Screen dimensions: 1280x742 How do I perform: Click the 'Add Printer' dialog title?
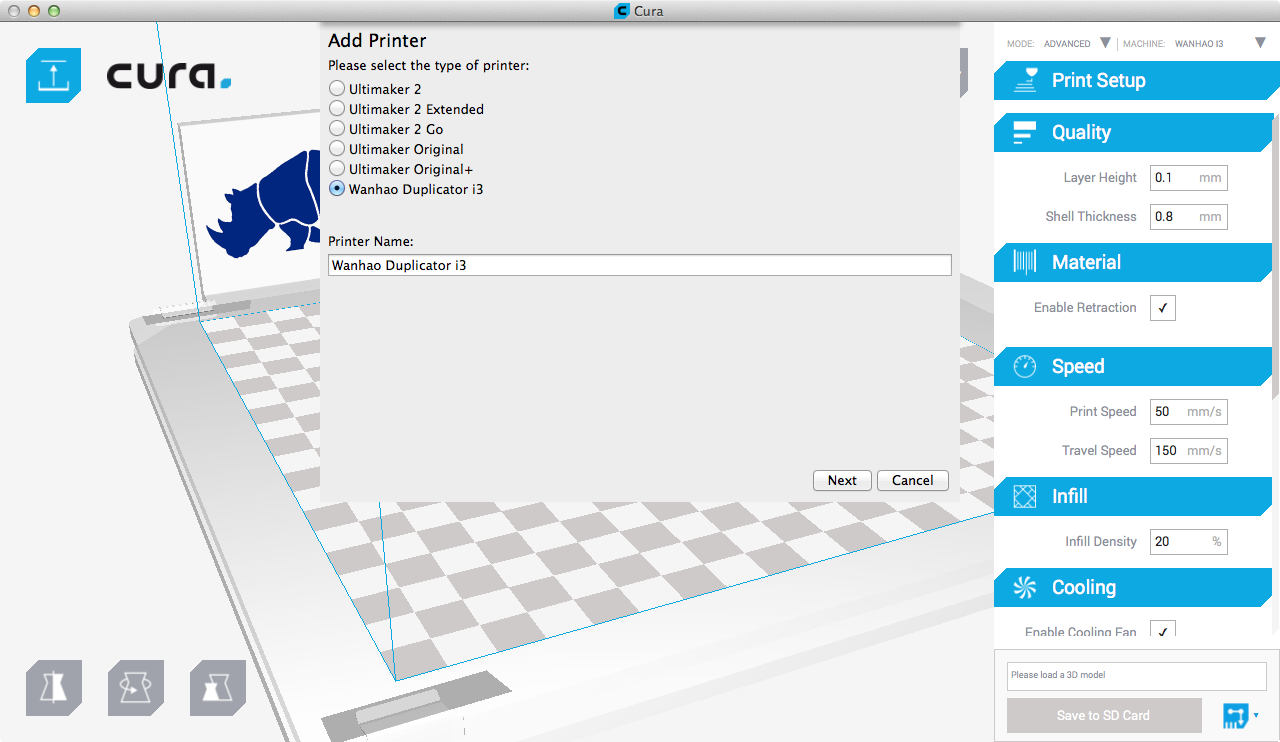pyautogui.click(x=377, y=41)
